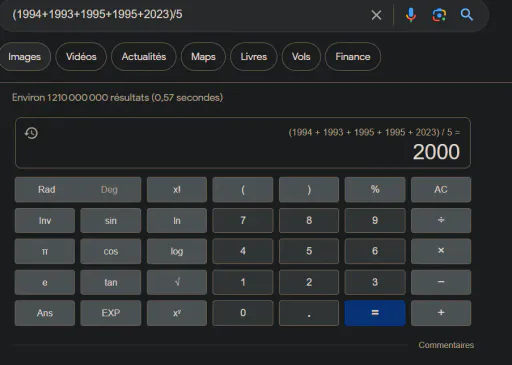This screenshot has height=365, width=512.
Task: Clear the calculator with AC
Action: coord(441,190)
